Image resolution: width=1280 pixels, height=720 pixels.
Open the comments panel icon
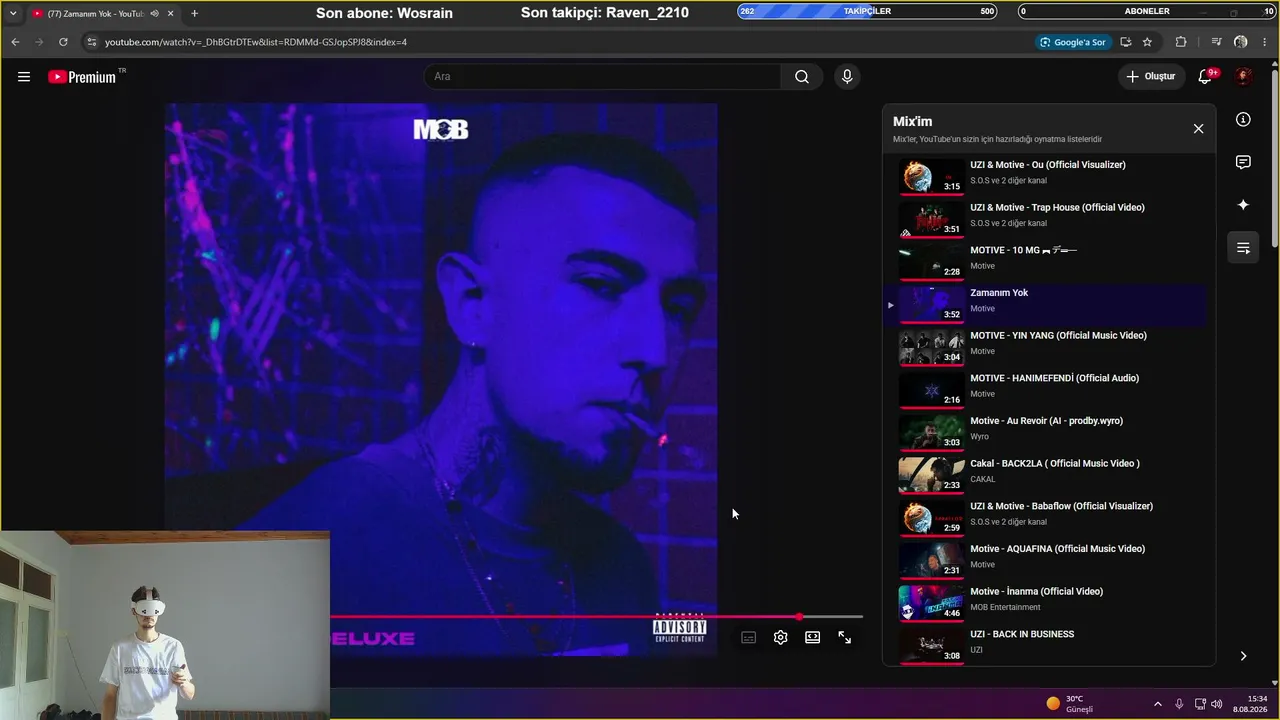(x=1243, y=162)
